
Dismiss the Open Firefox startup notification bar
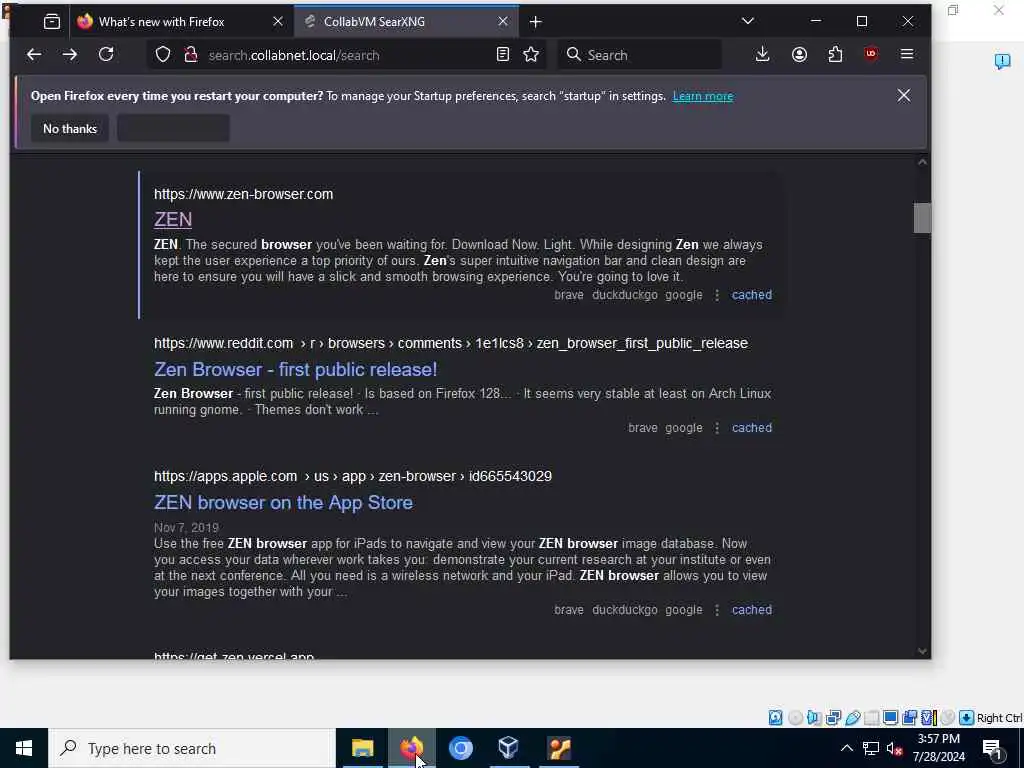pyautogui.click(x=903, y=95)
